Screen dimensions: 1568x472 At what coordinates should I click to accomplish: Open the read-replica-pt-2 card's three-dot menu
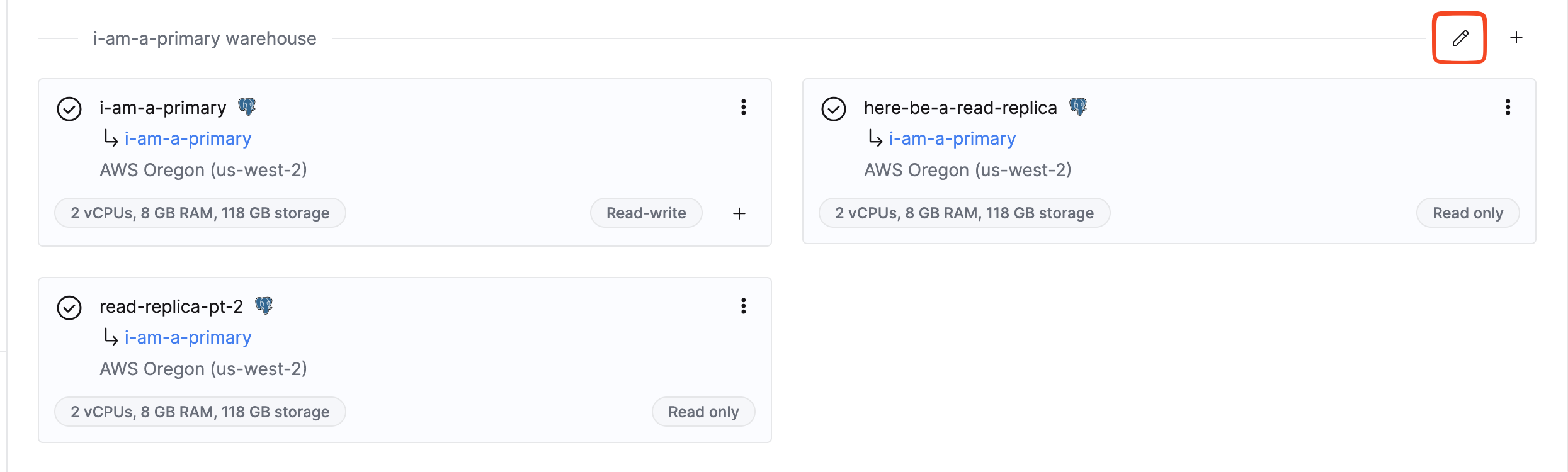coord(743,306)
